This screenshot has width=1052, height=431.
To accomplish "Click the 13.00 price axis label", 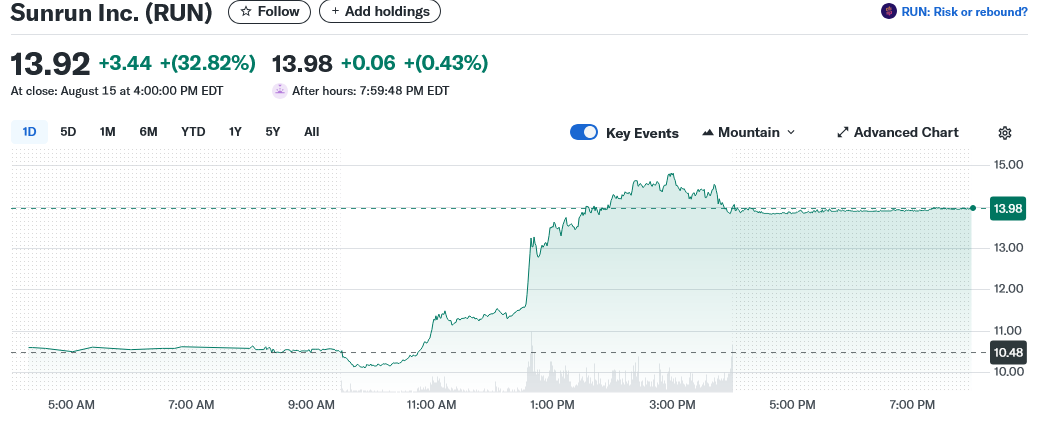I will (x=1006, y=248).
